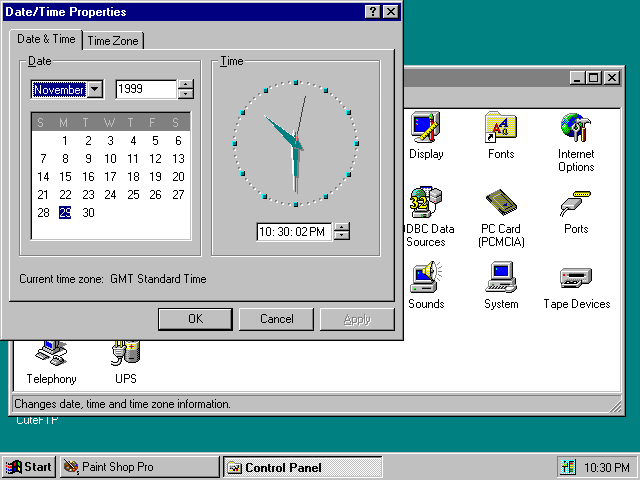Viewport: 640px width, 480px height.
Task: Click the time input field
Action: pyautogui.click(x=293, y=232)
